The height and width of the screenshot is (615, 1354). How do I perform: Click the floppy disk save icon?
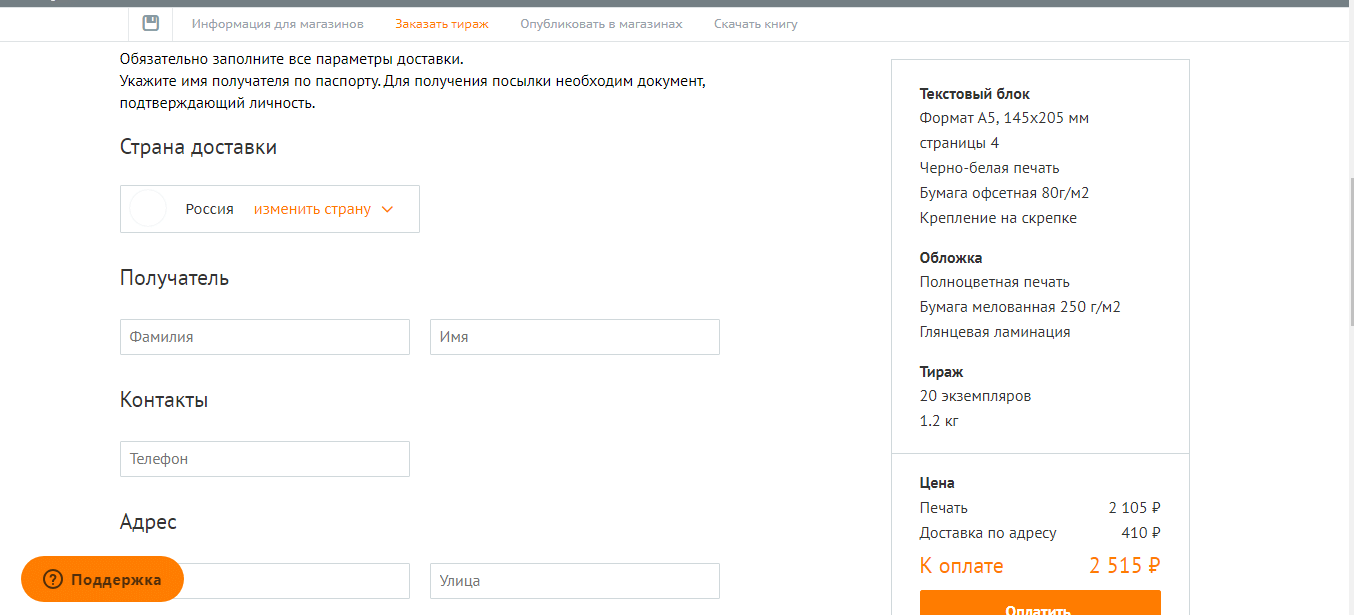point(151,23)
